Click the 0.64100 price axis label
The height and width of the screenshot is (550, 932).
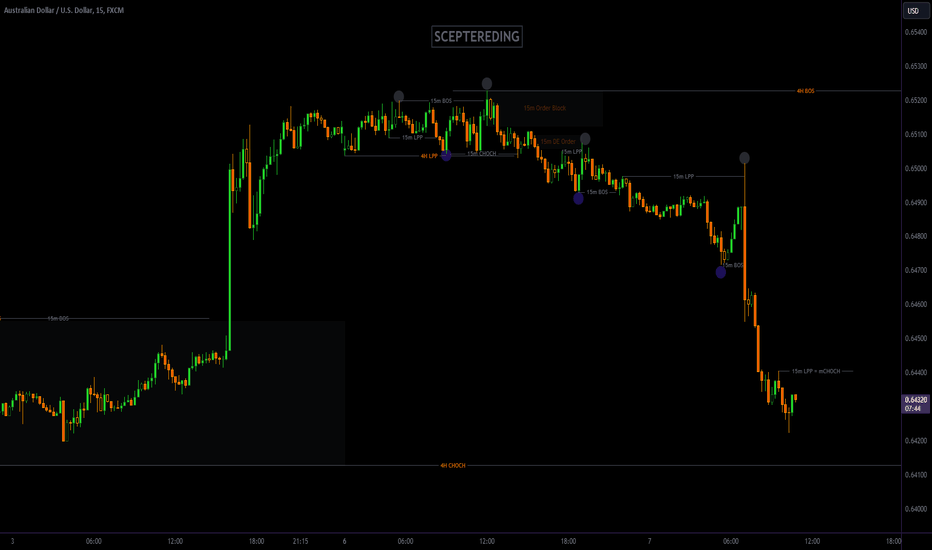tap(915, 474)
